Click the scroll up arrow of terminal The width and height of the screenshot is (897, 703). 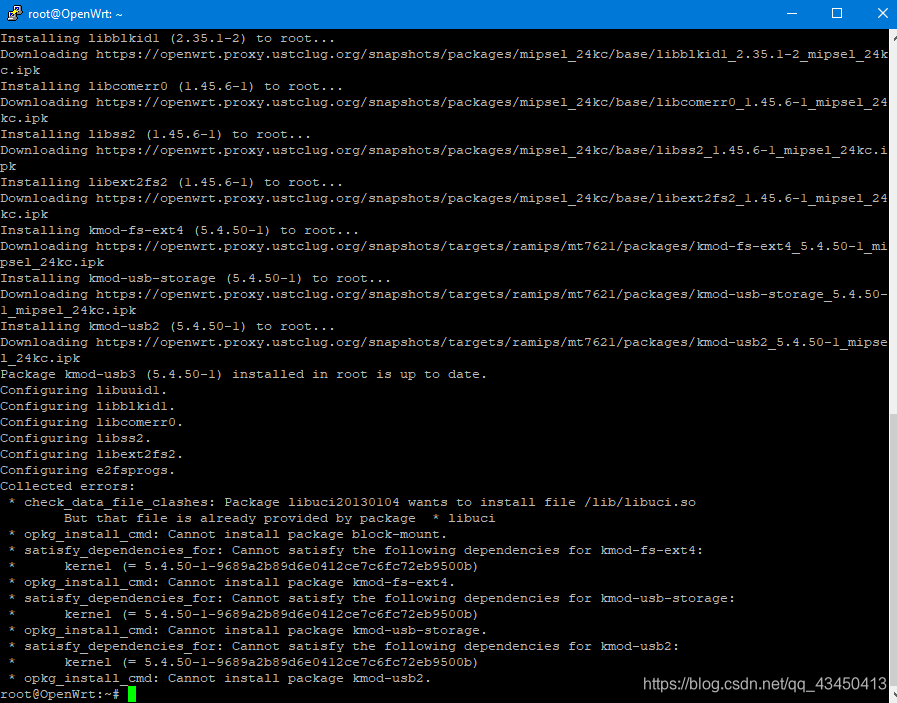click(894, 36)
